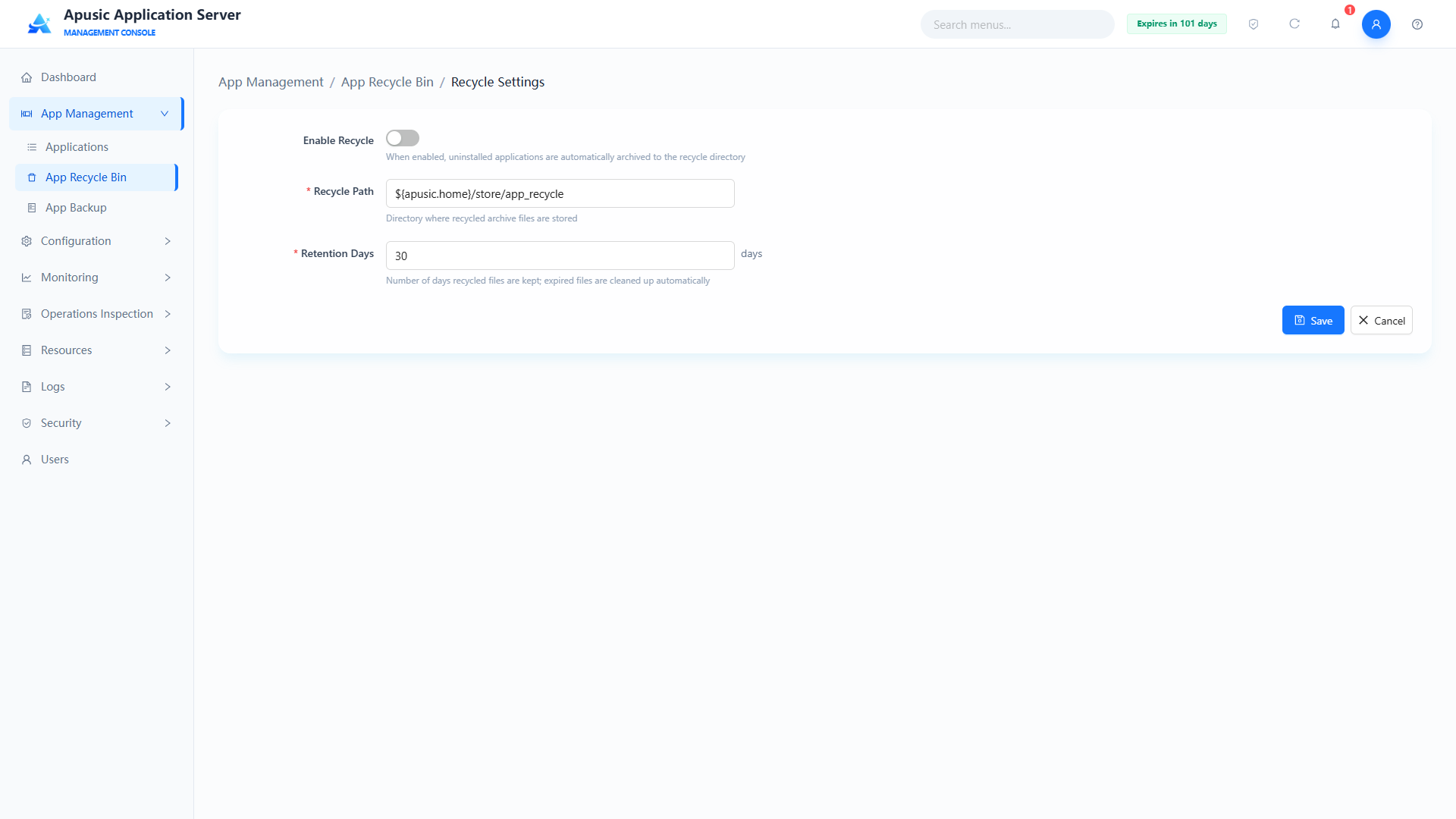The width and height of the screenshot is (1456, 819).
Task: Open the user profile avatar
Action: [1376, 24]
